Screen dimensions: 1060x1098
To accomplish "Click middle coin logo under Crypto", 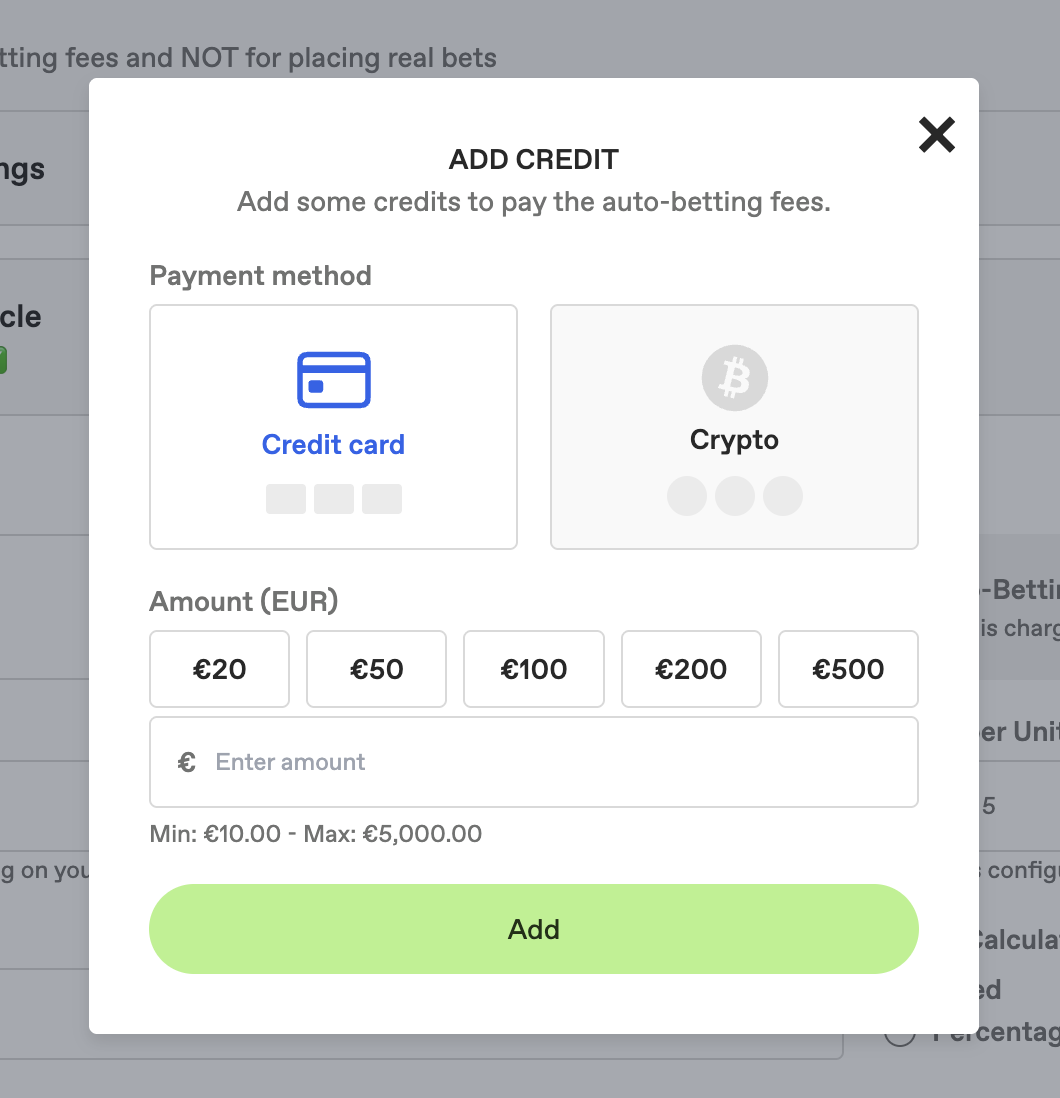I will (735, 496).
